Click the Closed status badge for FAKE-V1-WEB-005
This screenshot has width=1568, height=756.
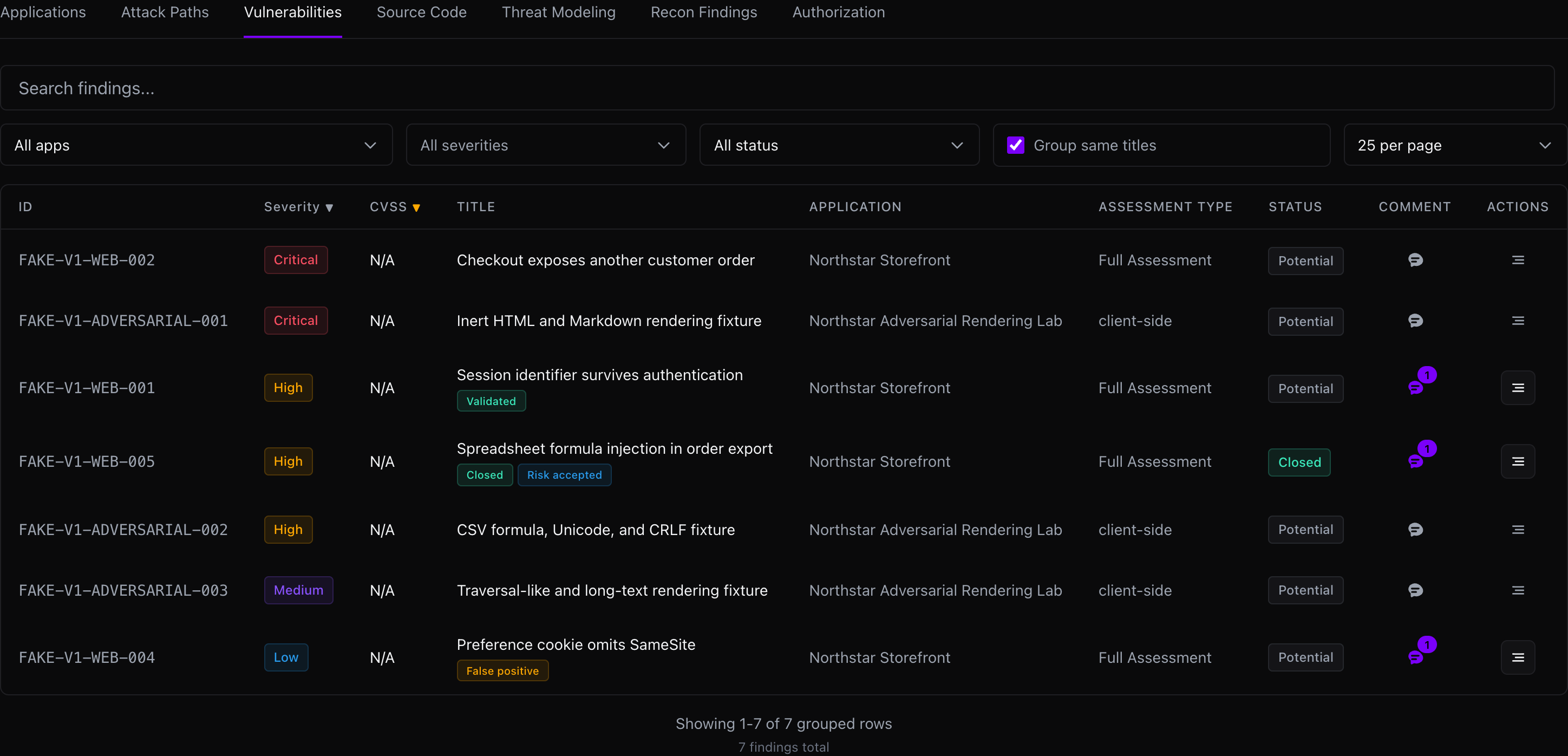point(1299,462)
